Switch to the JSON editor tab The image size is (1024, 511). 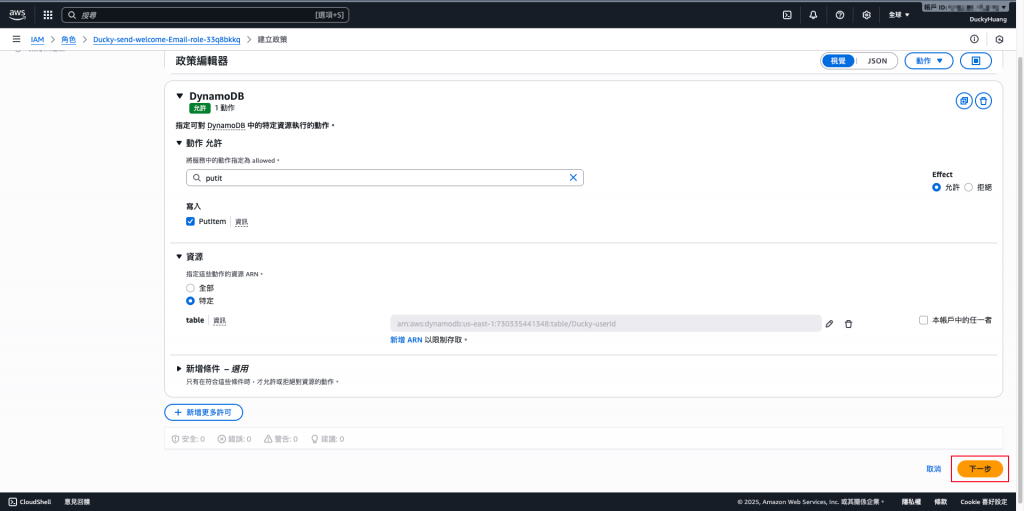pos(877,61)
